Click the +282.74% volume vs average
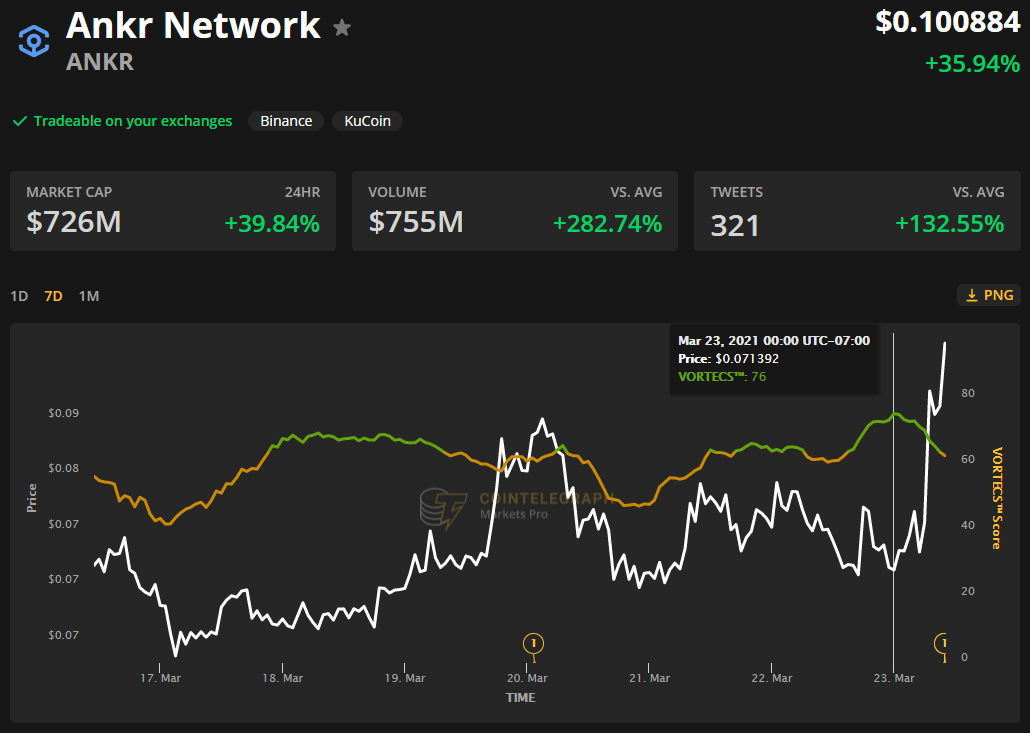This screenshot has height=733, width=1030. tap(607, 224)
